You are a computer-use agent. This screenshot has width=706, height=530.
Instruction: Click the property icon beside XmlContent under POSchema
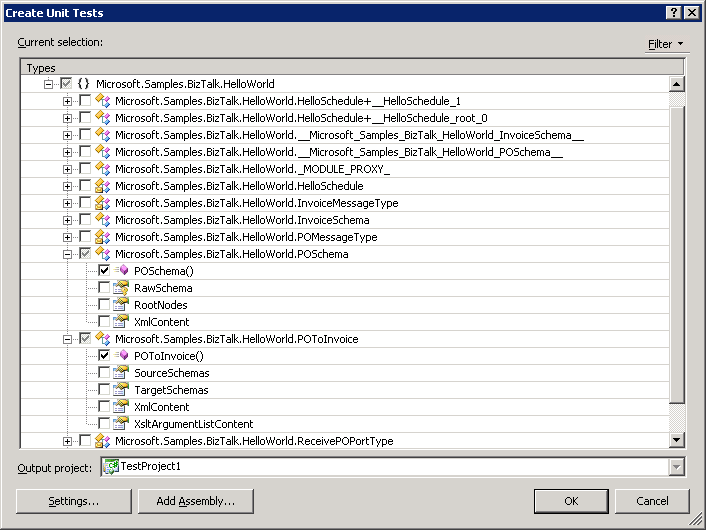[121, 322]
